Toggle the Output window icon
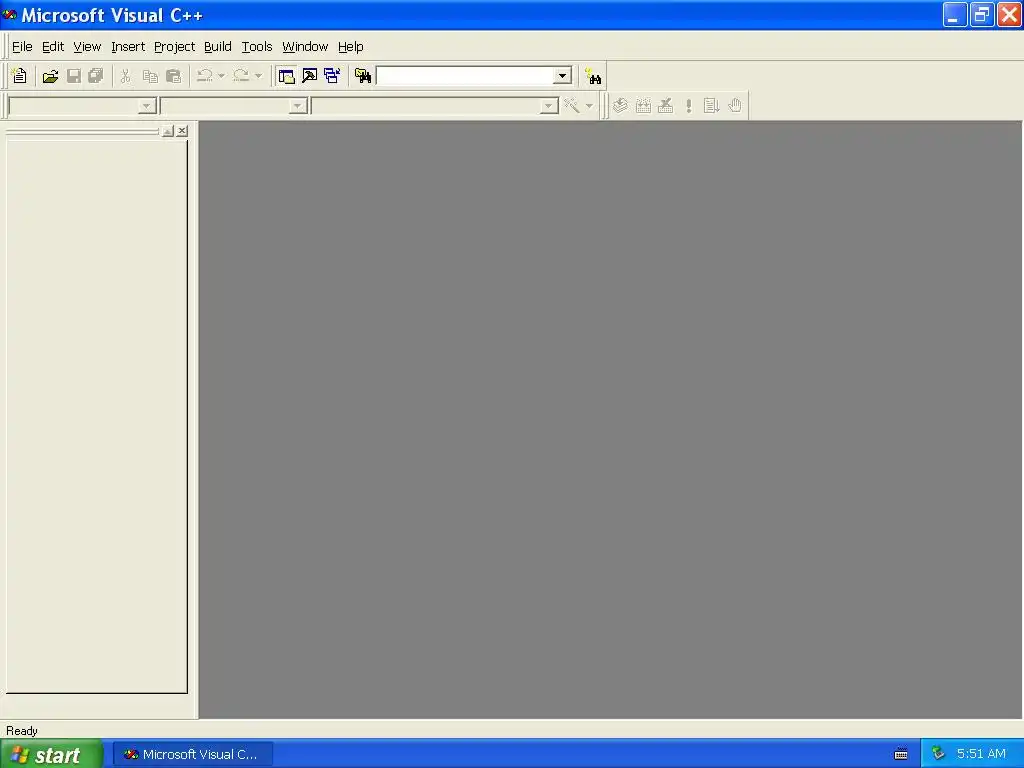 coord(310,76)
